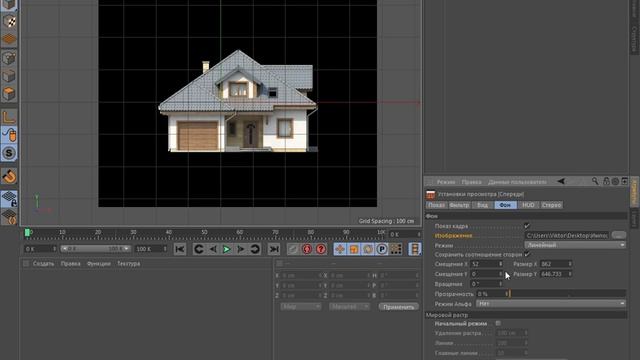Viewport: 640px width, 360px height.
Task: Click the target icon beside the padlock
Action: point(615,181)
